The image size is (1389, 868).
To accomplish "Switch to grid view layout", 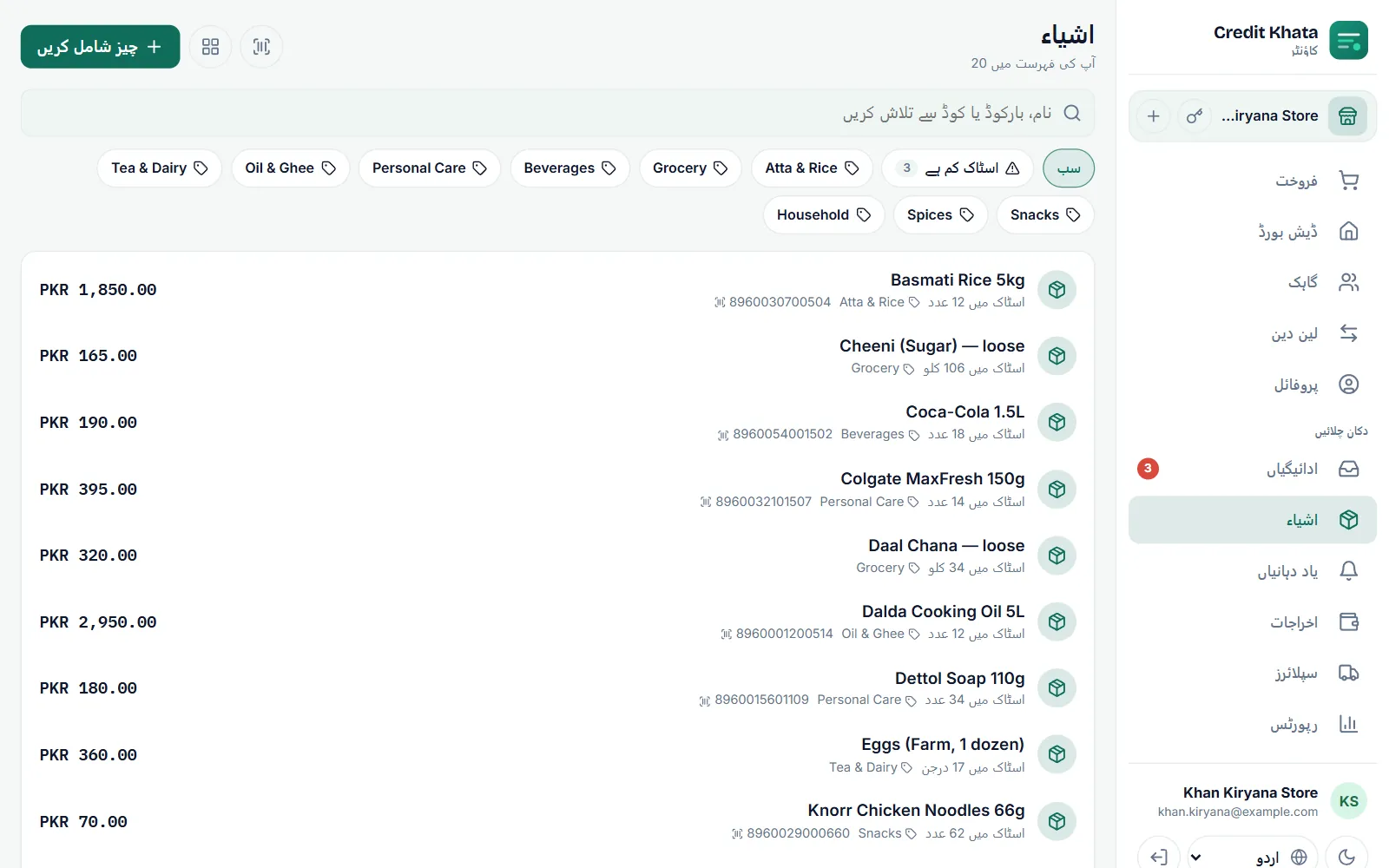I will (210, 47).
